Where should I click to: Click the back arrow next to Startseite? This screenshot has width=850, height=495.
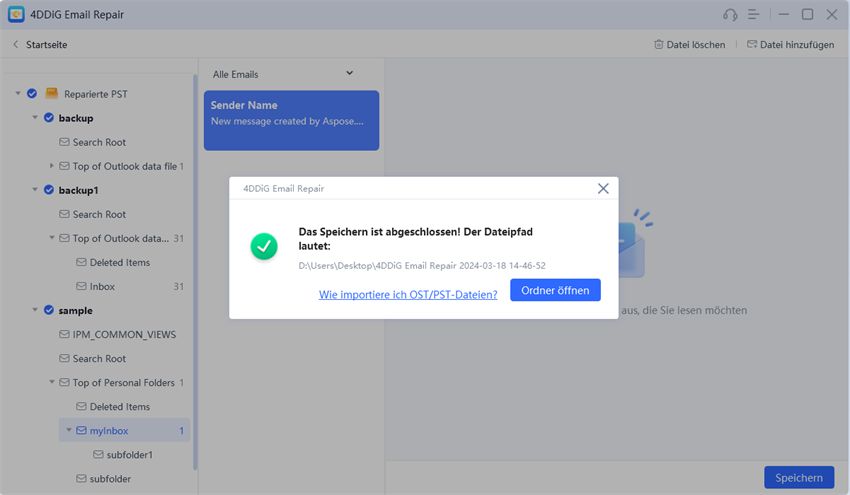click(16, 44)
